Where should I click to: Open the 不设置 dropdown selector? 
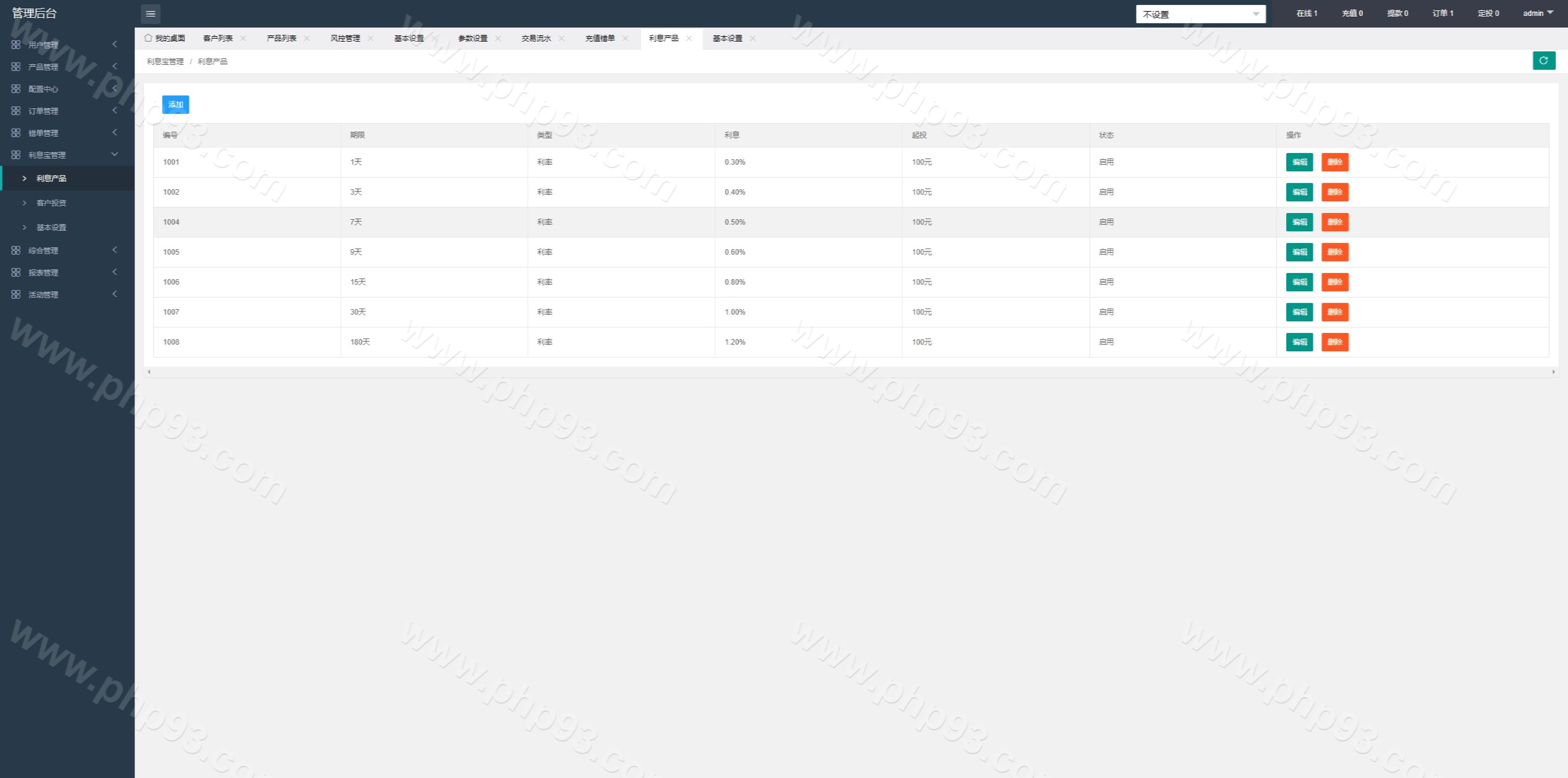1200,14
